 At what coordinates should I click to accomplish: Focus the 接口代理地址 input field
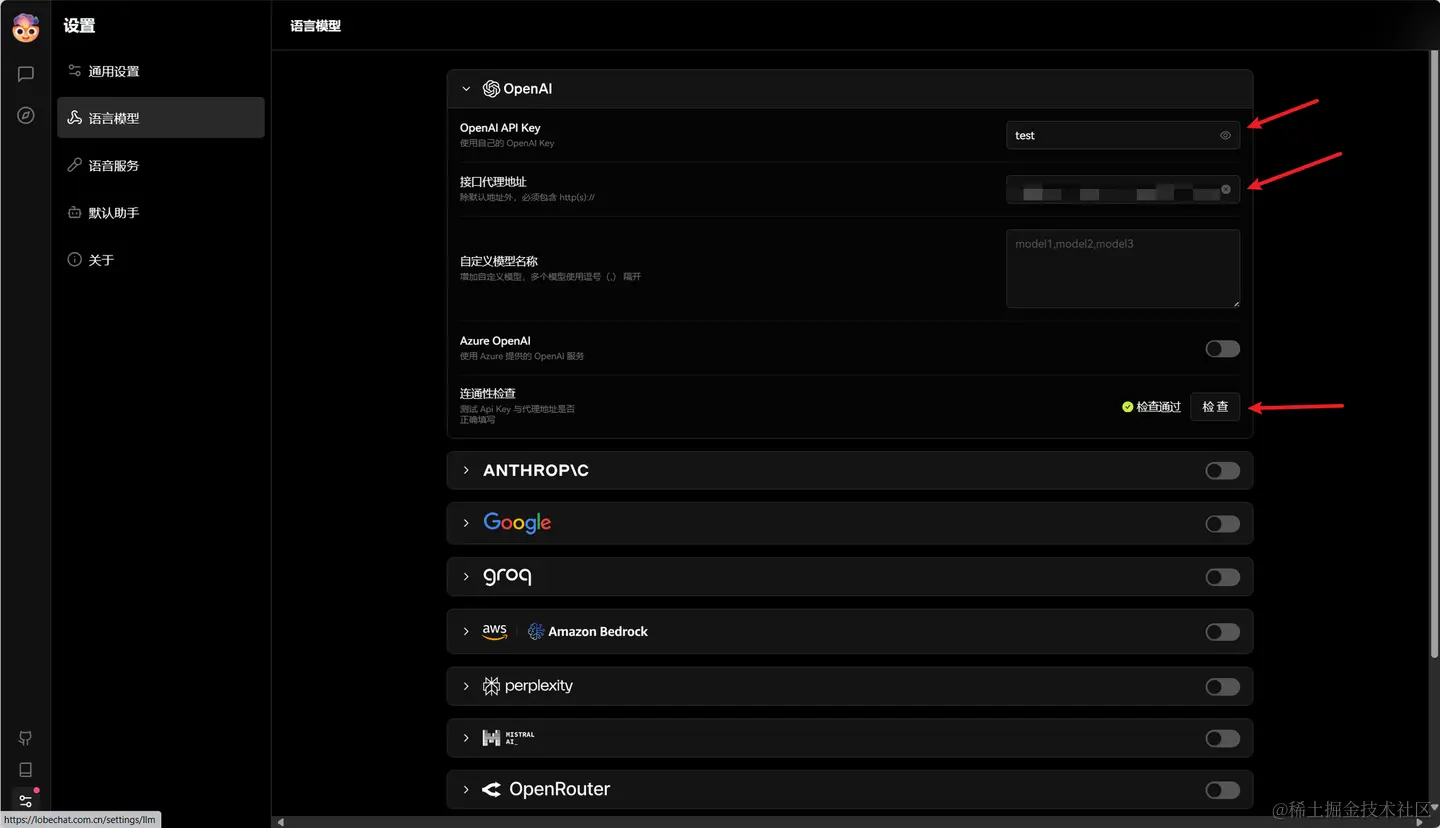tap(1123, 189)
